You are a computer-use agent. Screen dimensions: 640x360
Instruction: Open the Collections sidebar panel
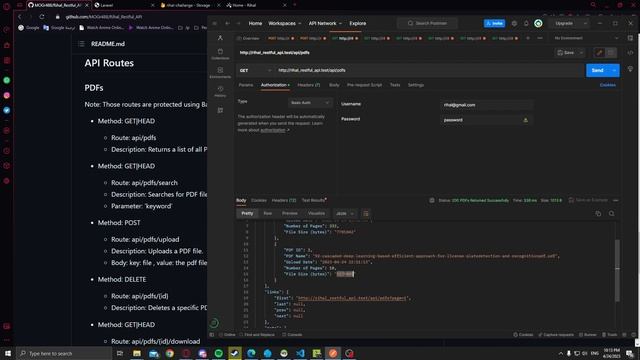click(220, 53)
